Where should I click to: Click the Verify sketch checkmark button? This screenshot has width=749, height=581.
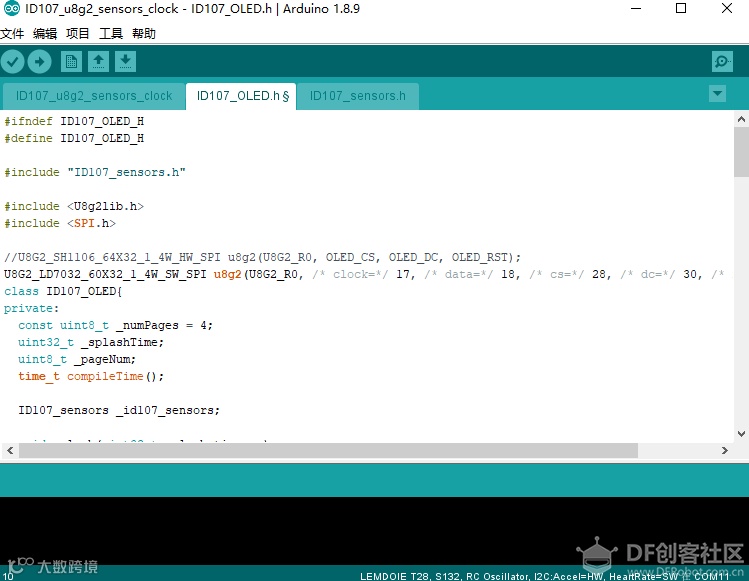click(13, 62)
